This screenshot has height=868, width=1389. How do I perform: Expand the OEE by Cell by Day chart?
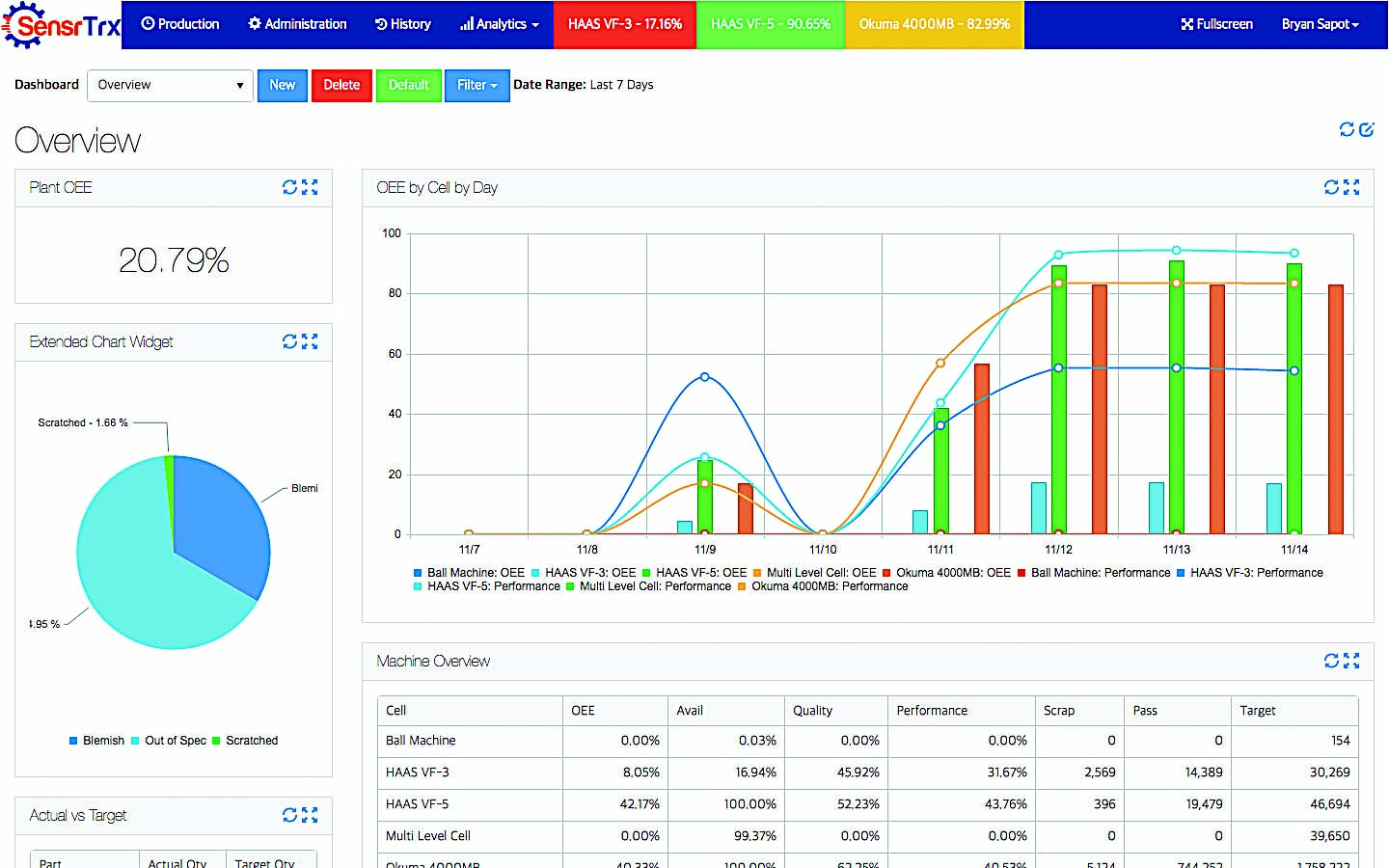point(1351,187)
